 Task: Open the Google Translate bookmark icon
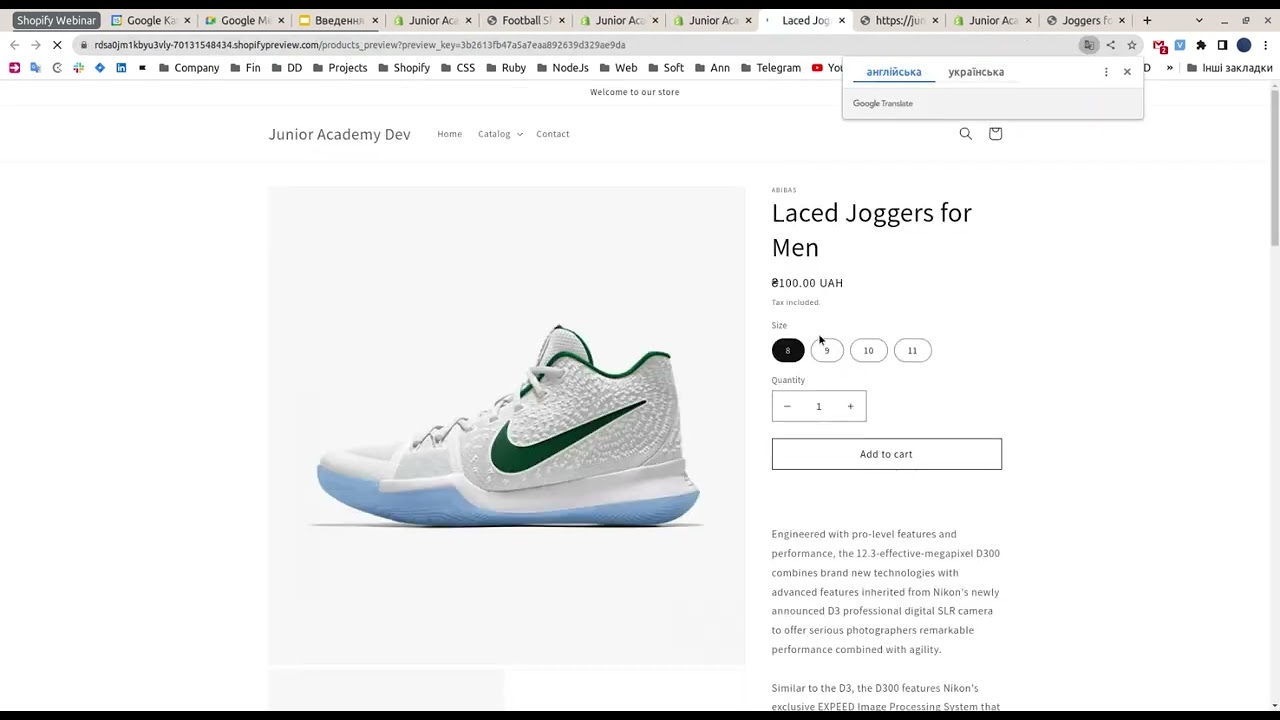[x=36, y=68]
